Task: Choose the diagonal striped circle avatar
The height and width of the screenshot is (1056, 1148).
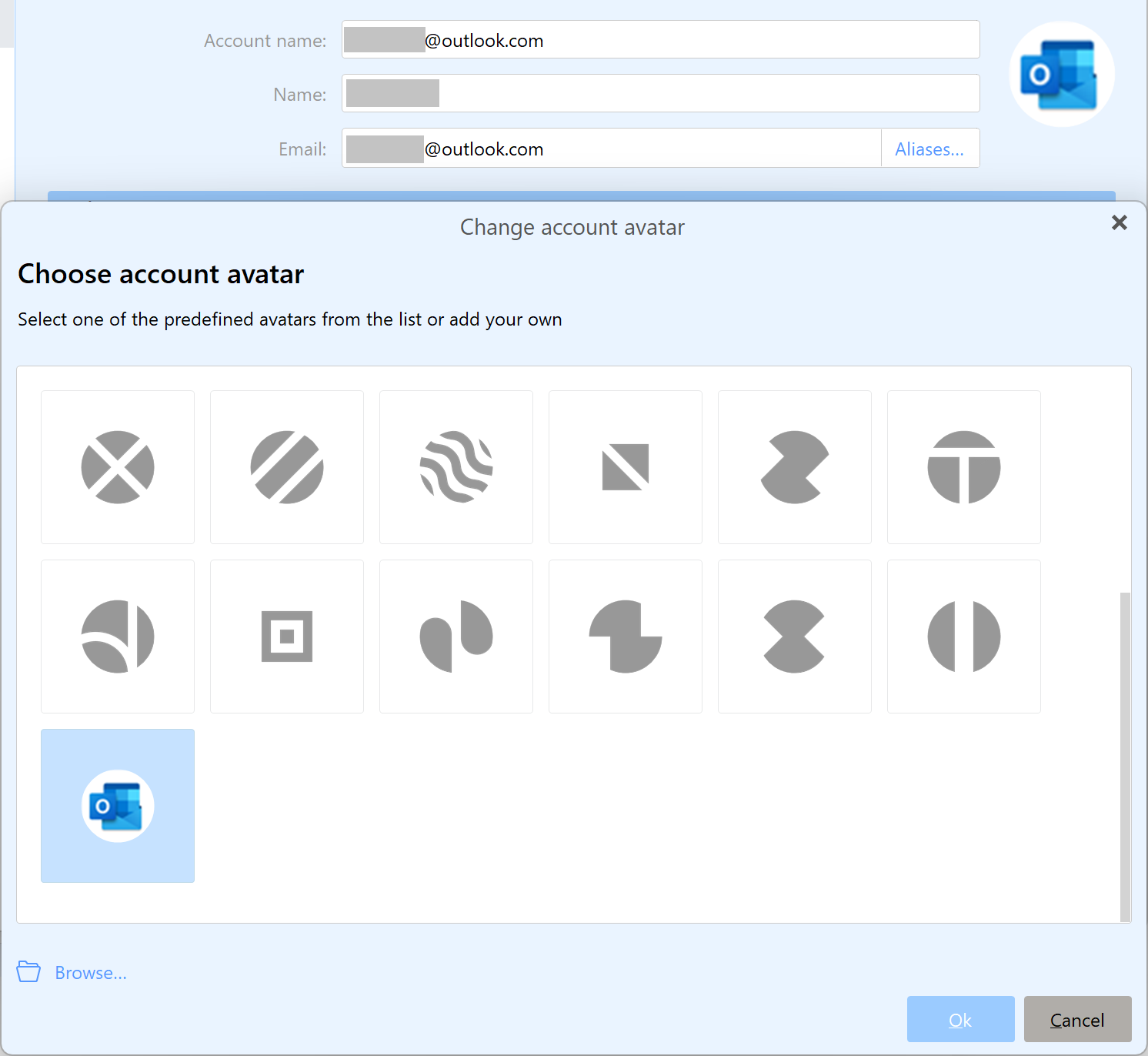Action: pyautogui.click(x=287, y=467)
